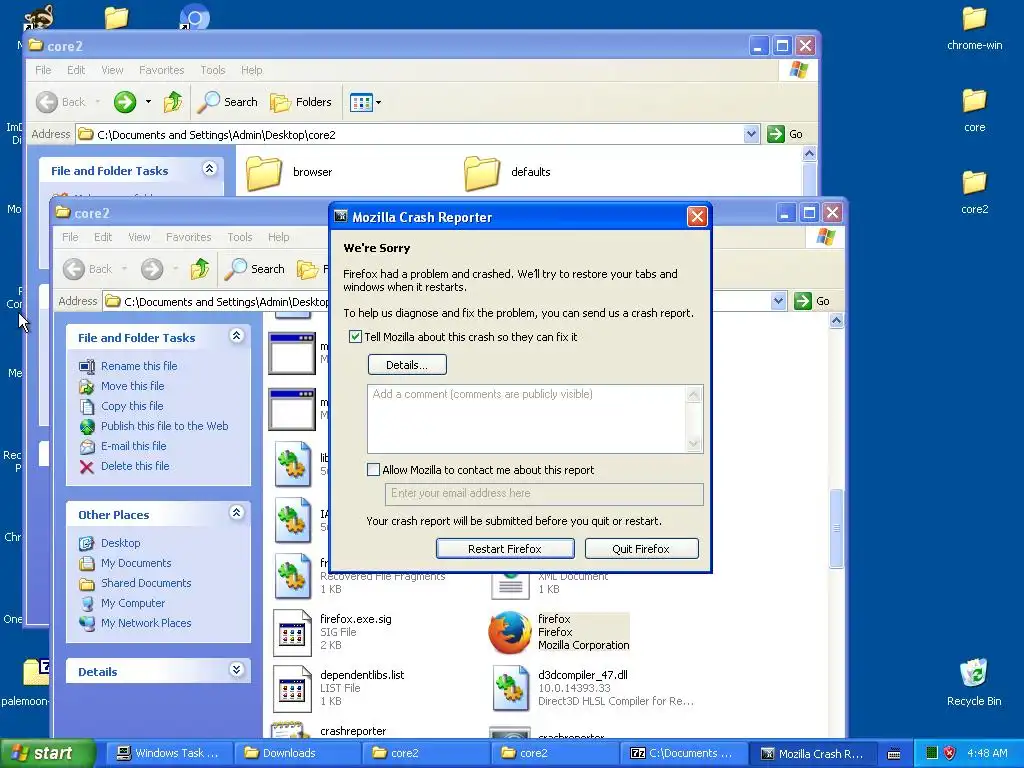1024x768 pixels.
Task: Switch to Downloads taskbar button
Action: (x=297, y=753)
